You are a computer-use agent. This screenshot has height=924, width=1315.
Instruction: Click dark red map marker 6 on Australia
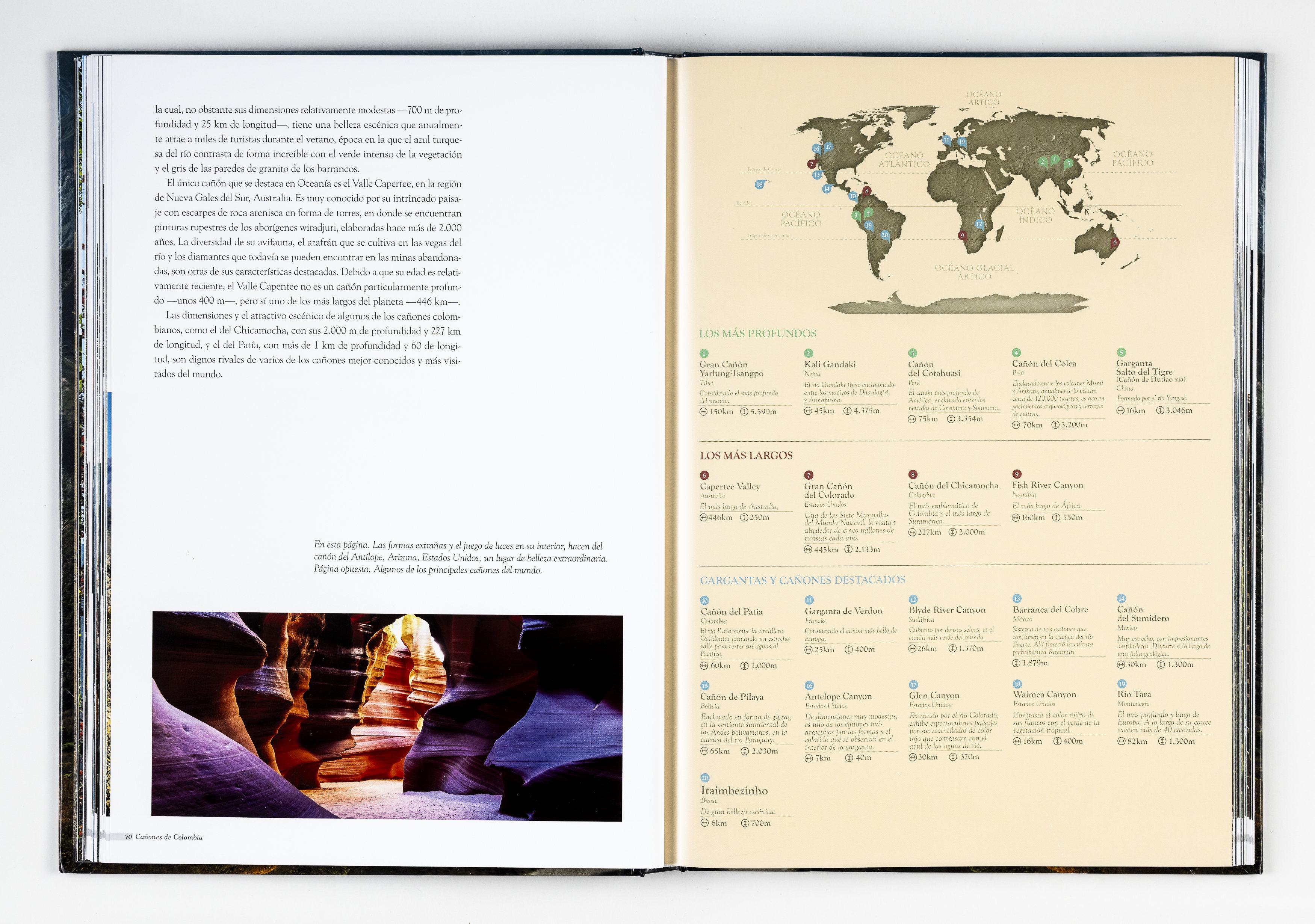click(x=1114, y=243)
